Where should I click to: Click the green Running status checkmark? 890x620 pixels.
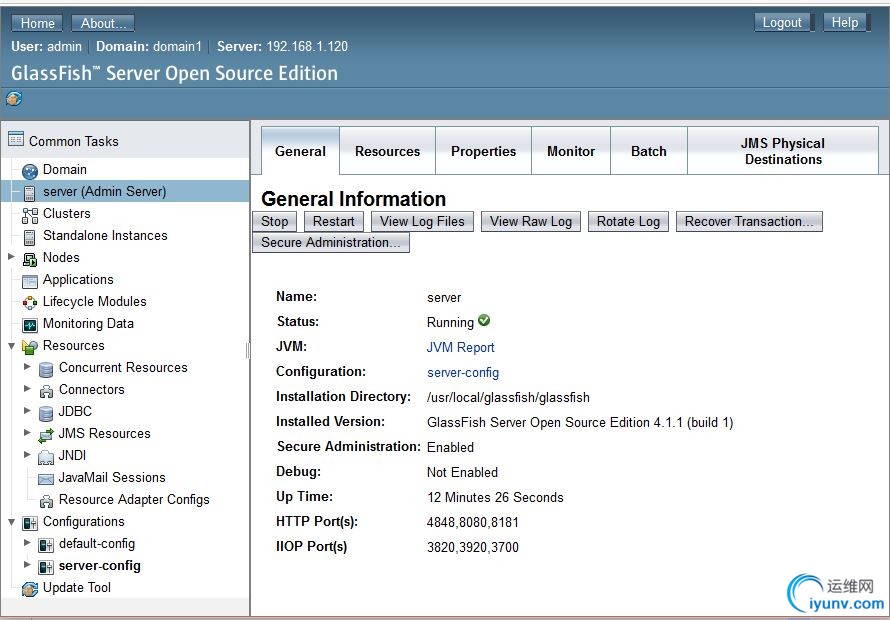pos(484,320)
